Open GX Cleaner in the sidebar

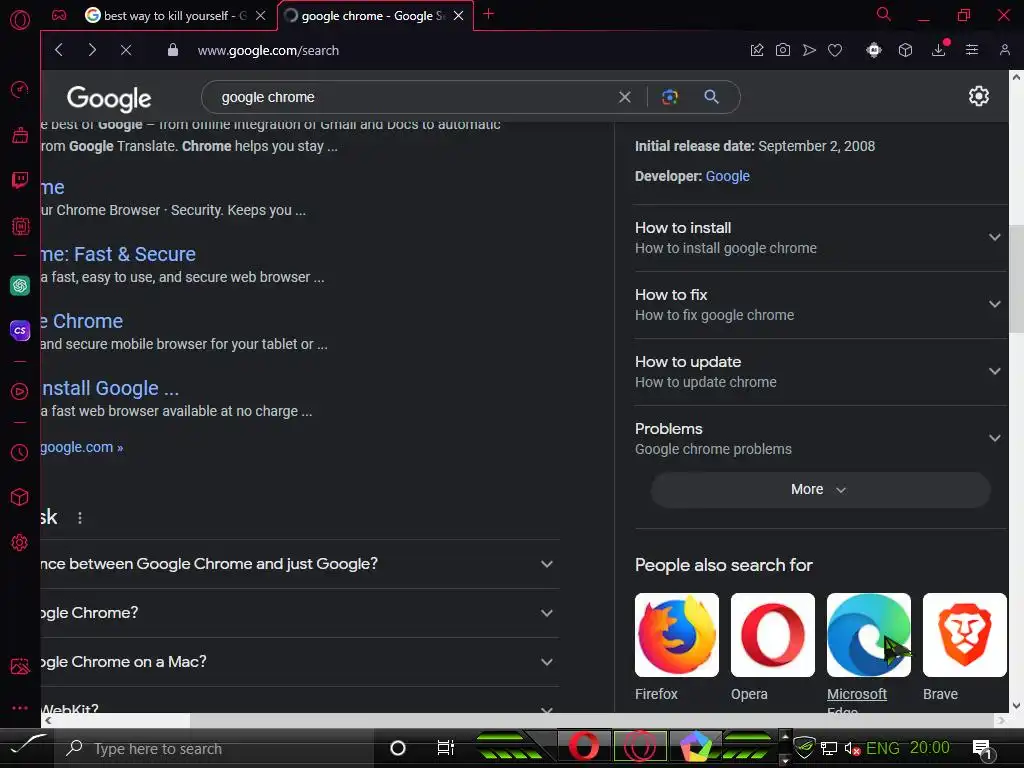click(x=20, y=135)
